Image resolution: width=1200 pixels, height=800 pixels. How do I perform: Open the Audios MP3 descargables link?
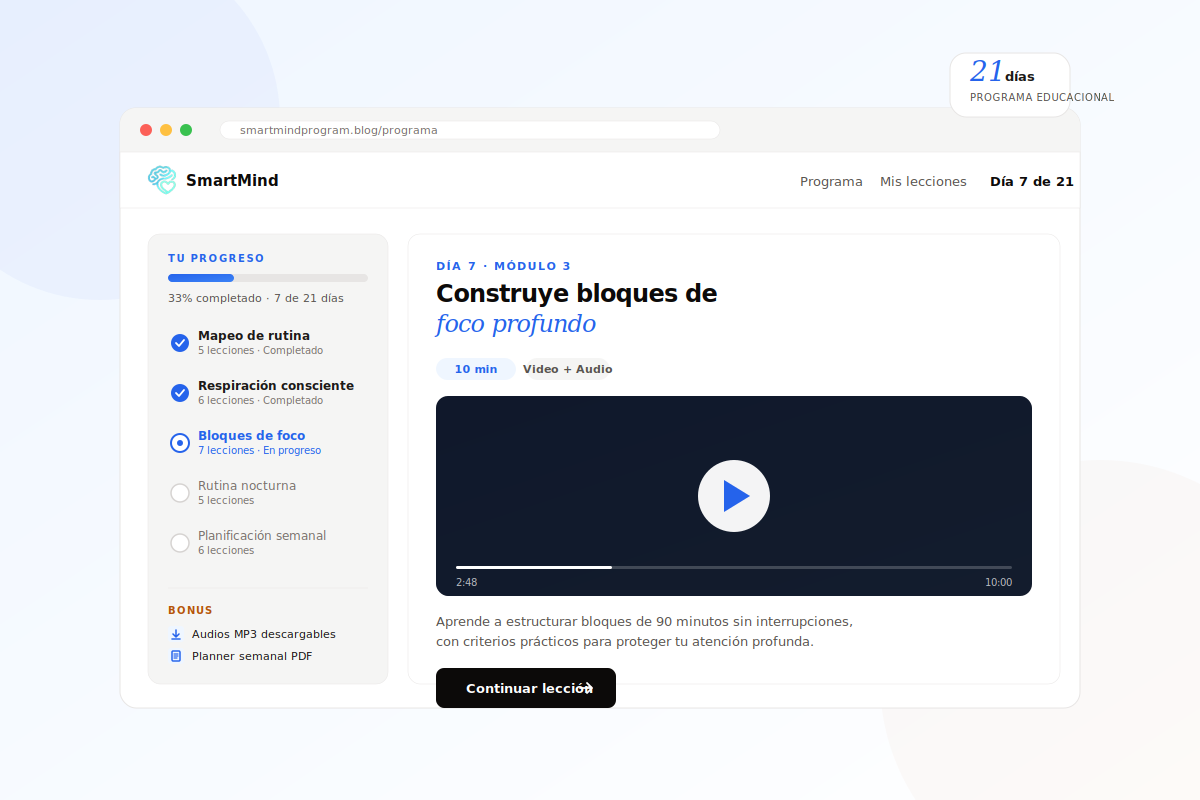coord(264,634)
